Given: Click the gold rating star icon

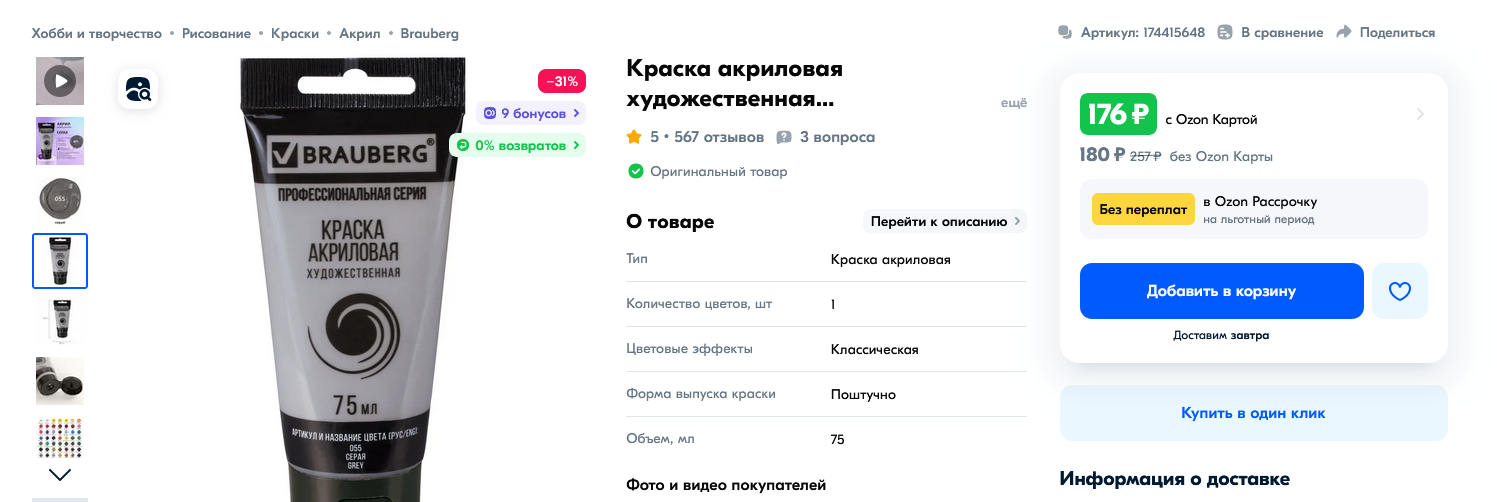Looking at the screenshot, I should [634, 137].
